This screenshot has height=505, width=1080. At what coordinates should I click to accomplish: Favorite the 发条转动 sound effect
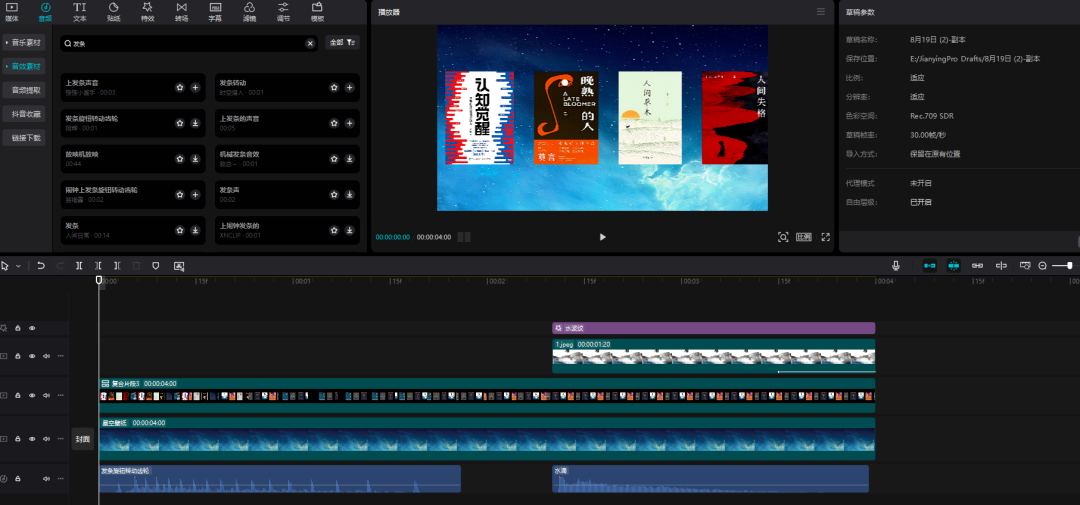click(334, 87)
